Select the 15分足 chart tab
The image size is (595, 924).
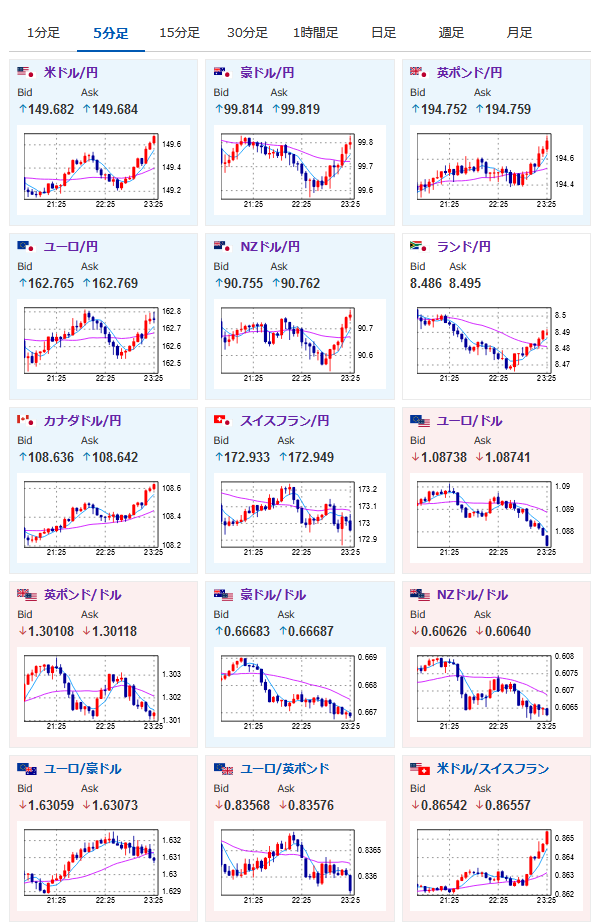(x=179, y=33)
